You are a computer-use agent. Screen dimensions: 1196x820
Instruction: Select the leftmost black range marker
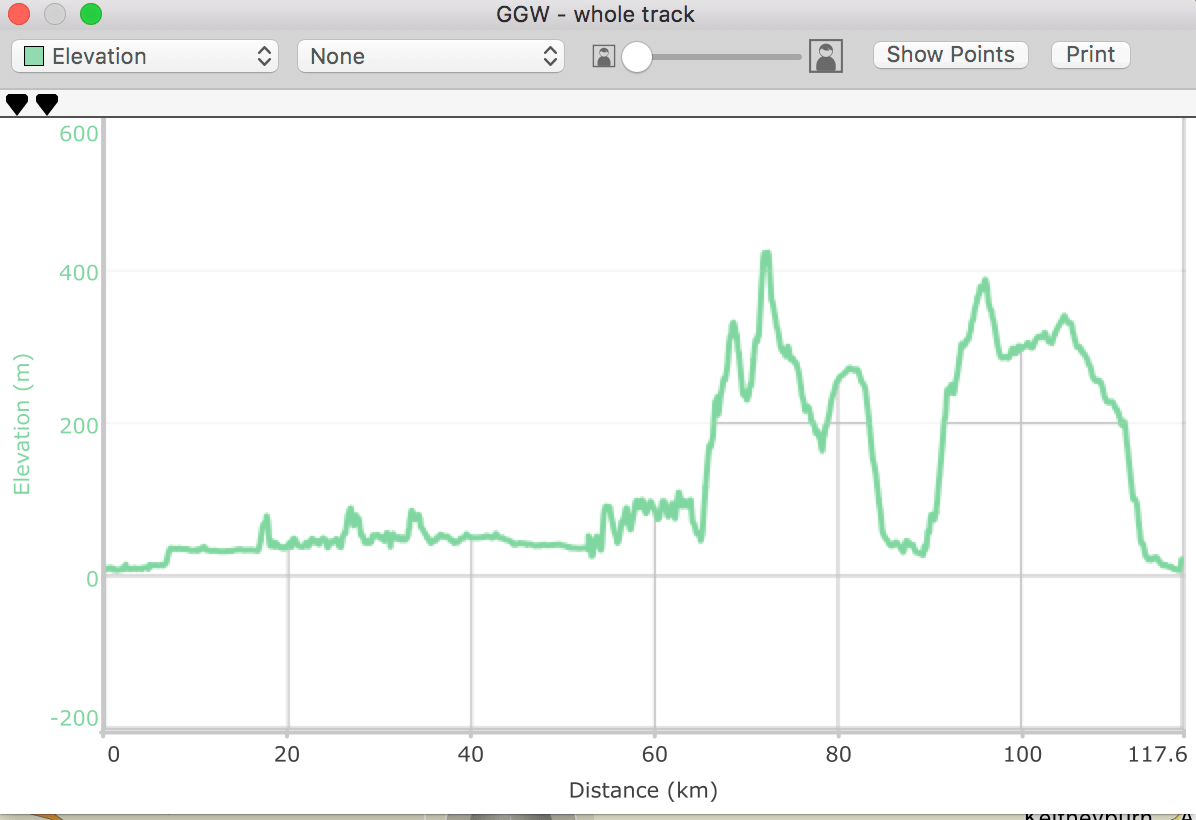(x=17, y=104)
